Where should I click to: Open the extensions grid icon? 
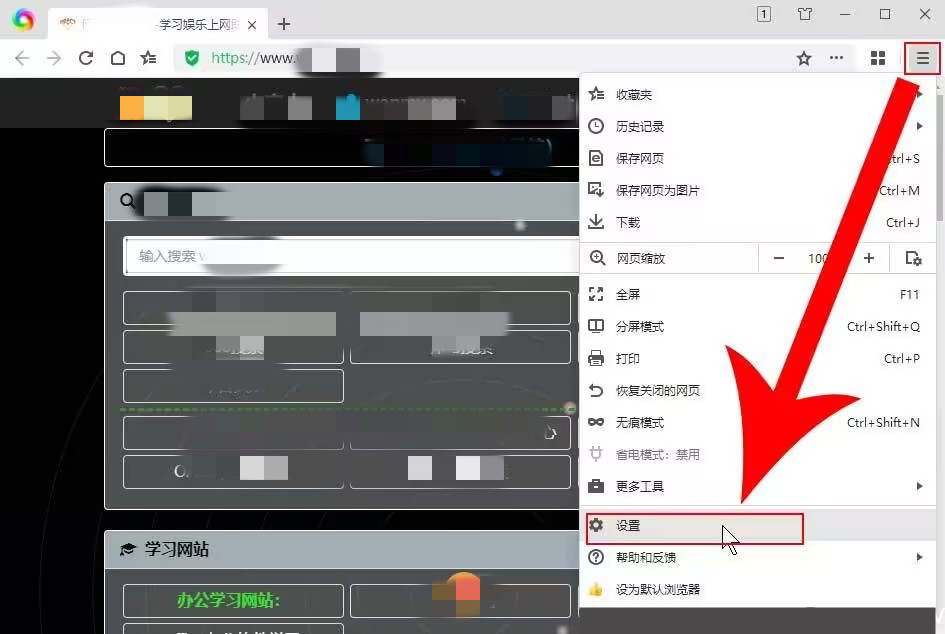point(878,58)
